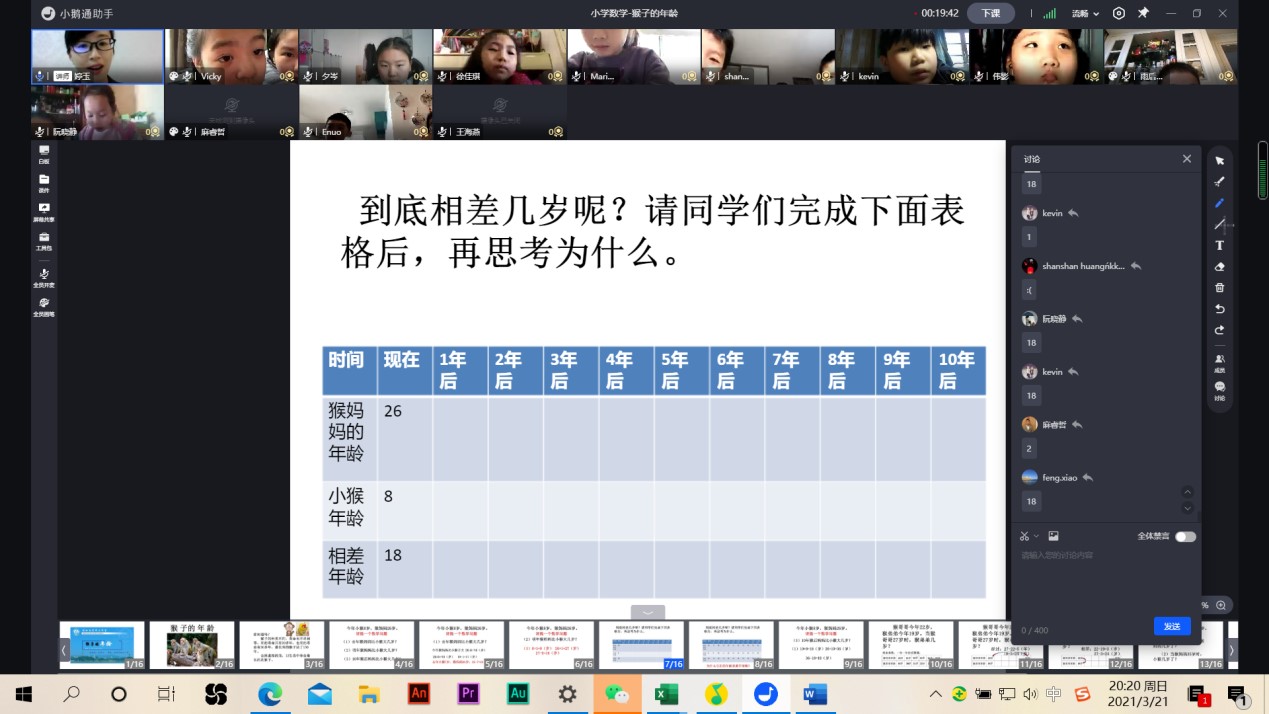This screenshot has width=1269, height=714.
Task: Collapse the slide thumbnail strip chevron
Action: (x=647, y=612)
